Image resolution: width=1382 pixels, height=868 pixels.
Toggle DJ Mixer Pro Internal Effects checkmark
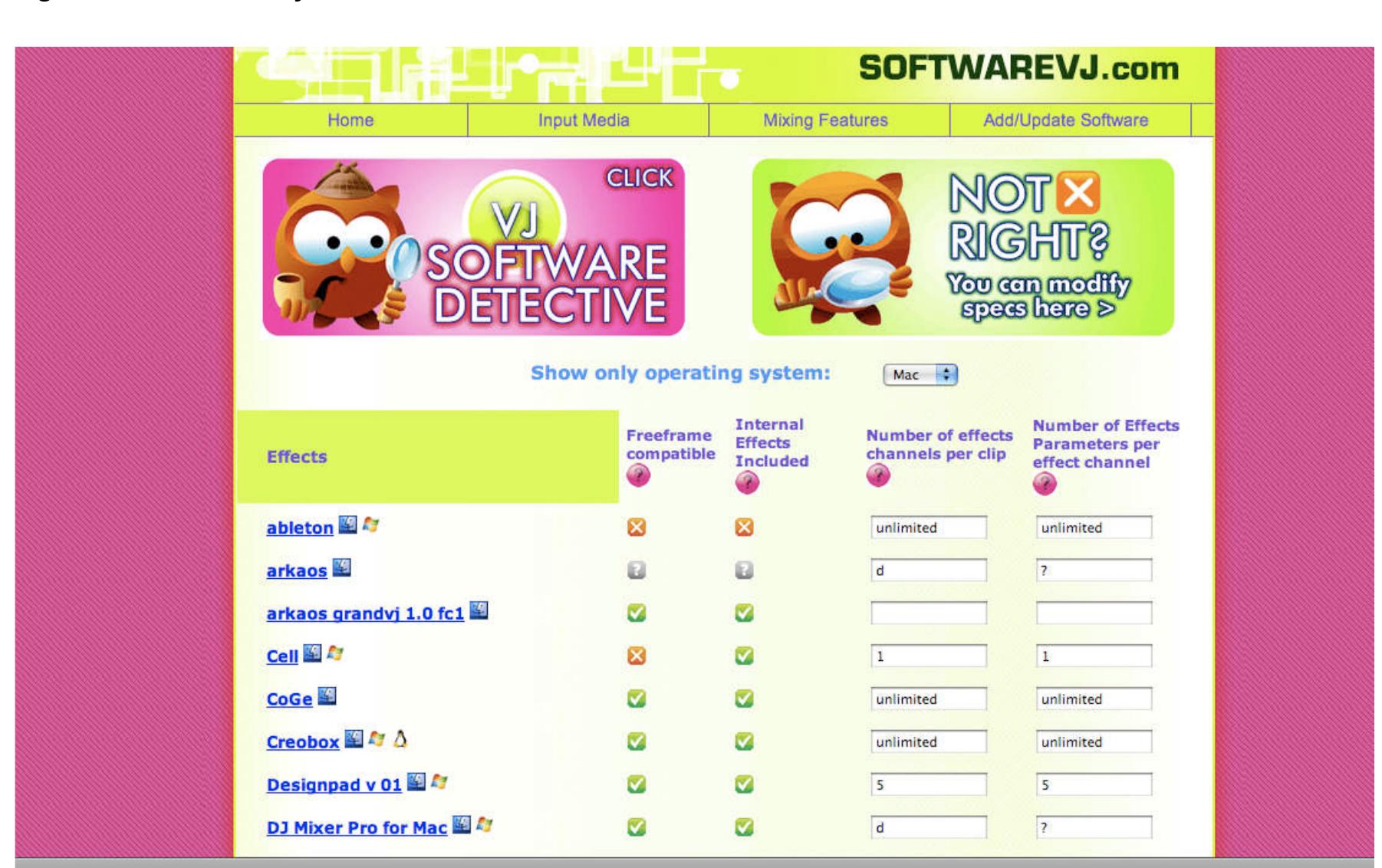(x=744, y=828)
